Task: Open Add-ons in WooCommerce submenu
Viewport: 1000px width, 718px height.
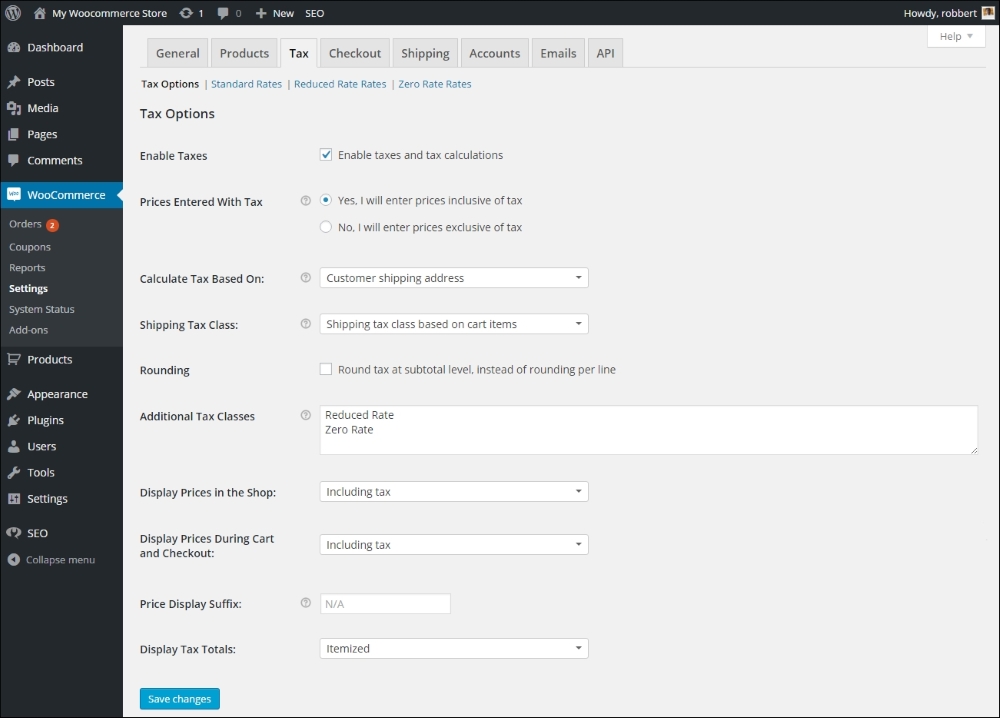Action: tap(29, 330)
